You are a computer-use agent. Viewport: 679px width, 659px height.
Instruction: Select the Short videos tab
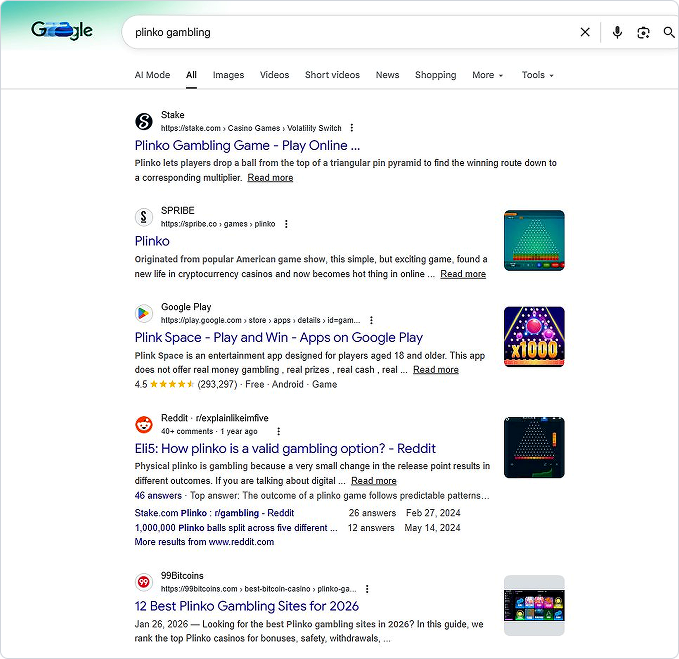[332, 75]
